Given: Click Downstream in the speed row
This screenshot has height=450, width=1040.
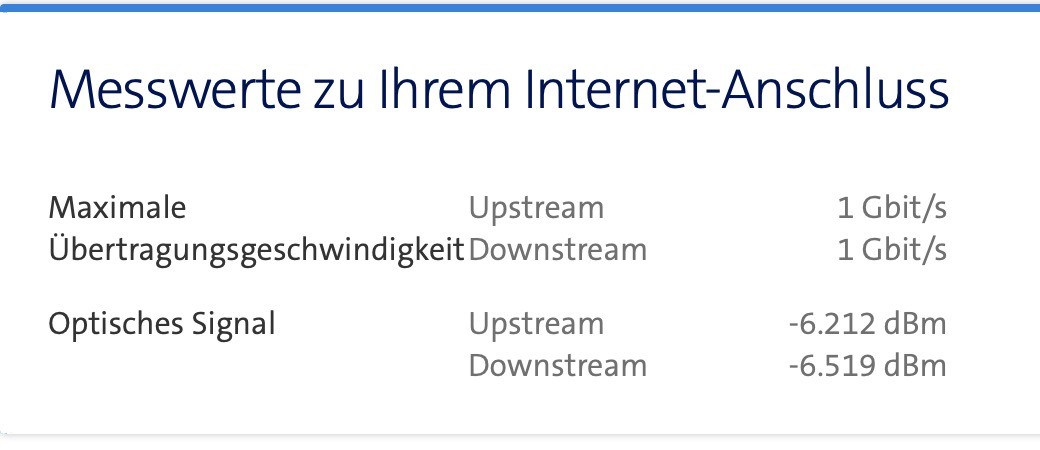Looking at the screenshot, I should pyautogui.click(x=557, y=249).
